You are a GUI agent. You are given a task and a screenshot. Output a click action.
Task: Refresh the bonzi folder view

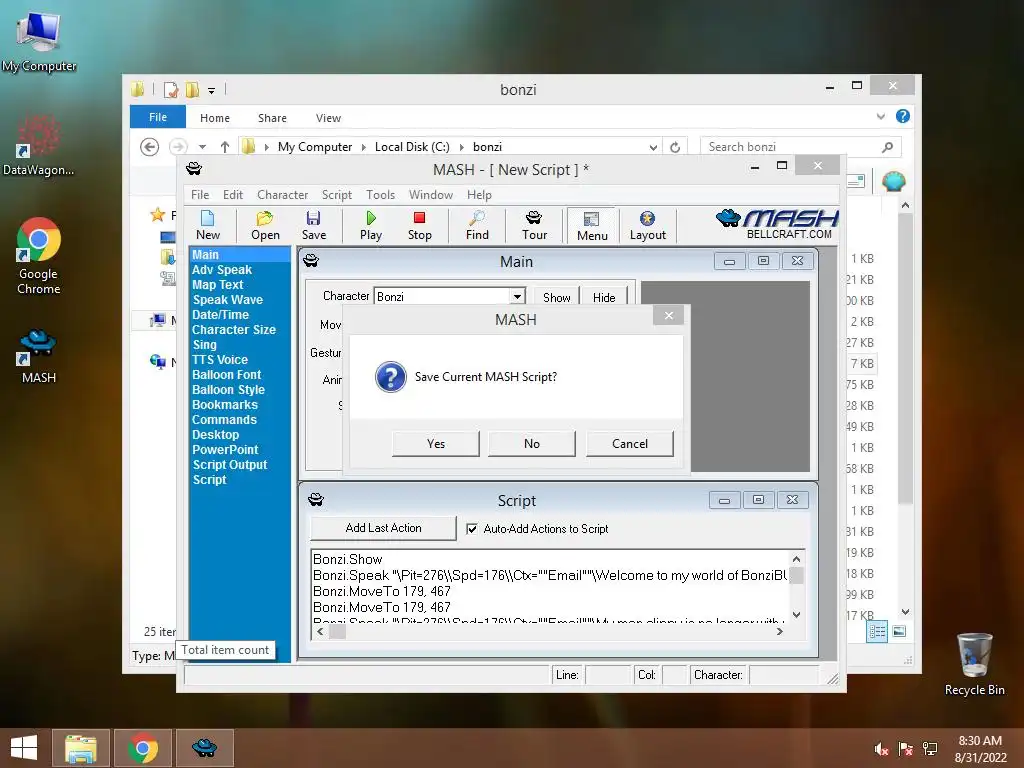675,147
